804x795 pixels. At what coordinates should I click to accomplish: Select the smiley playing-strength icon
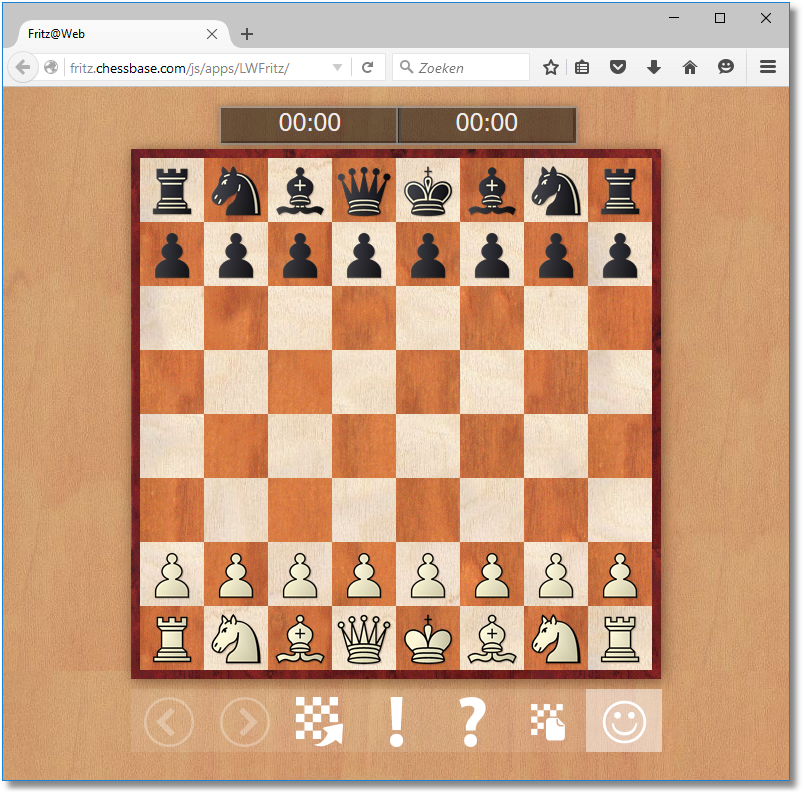tap(624, 720)
